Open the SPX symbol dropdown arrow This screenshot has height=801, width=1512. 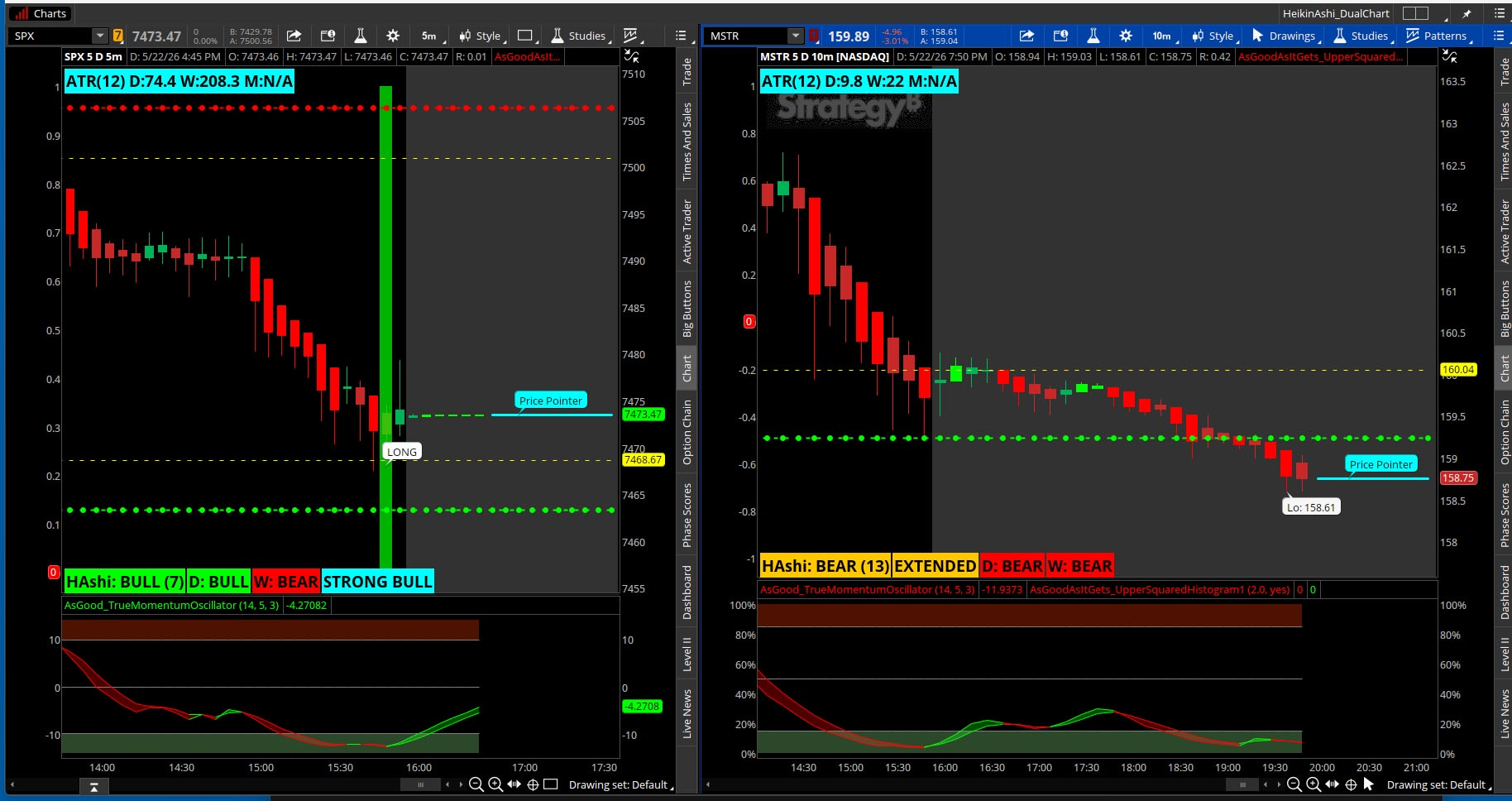point(100,36)
